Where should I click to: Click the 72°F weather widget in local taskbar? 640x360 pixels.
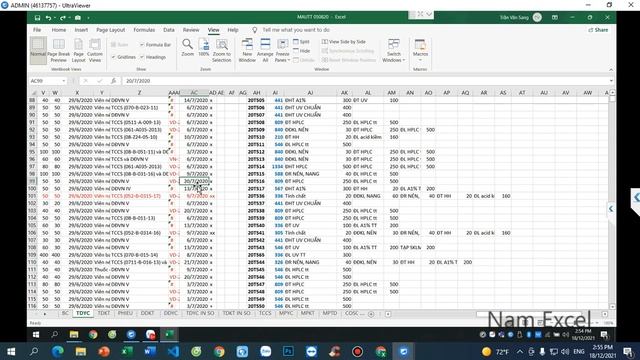(495, 351)
